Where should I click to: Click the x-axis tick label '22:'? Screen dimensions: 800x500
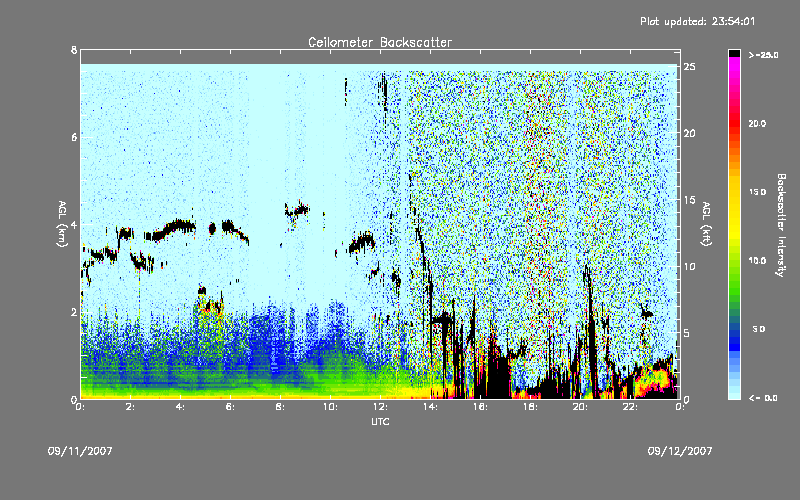point(630,407)
